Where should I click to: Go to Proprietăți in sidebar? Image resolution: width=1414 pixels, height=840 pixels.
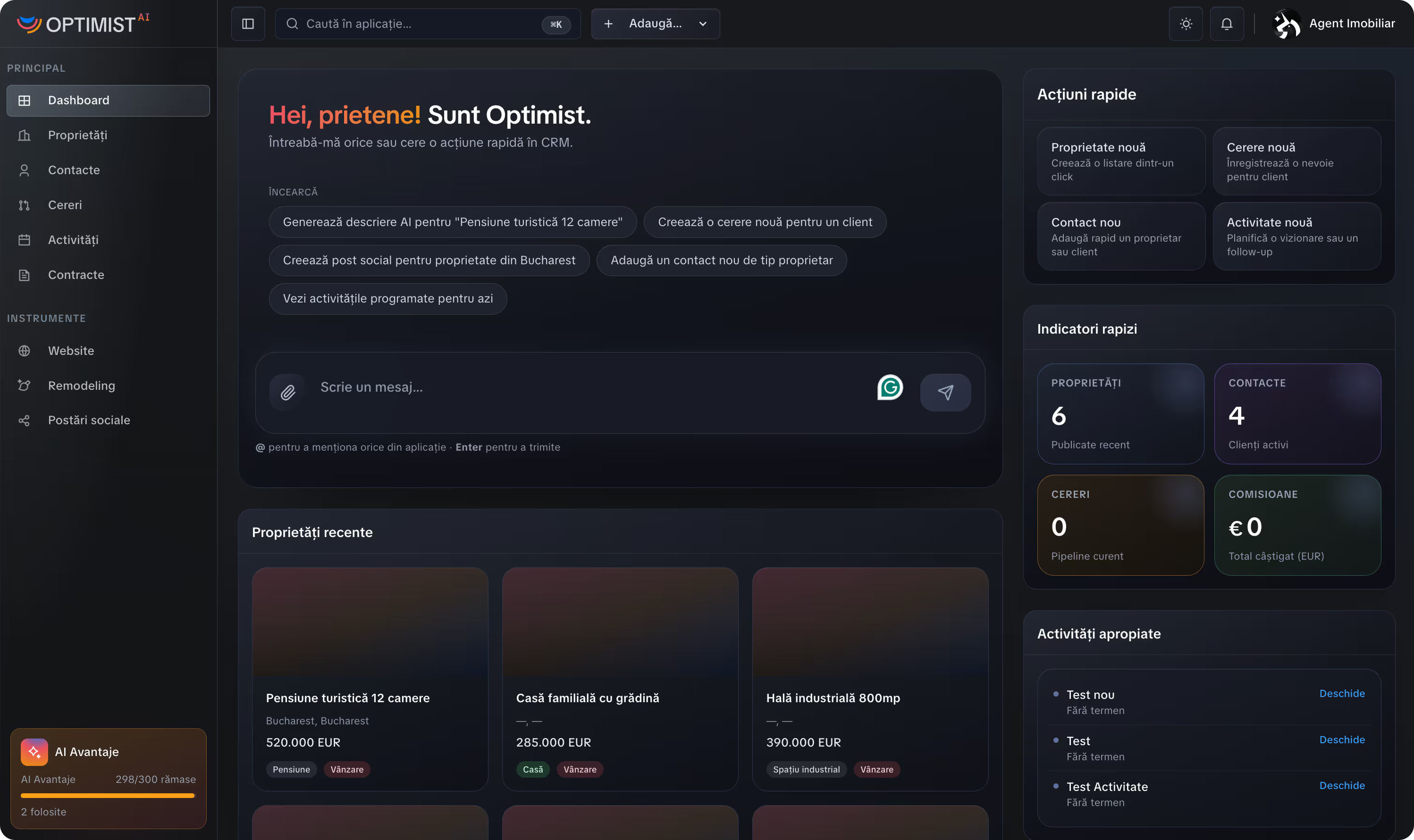pyautogui.click(x=77, y=135)
